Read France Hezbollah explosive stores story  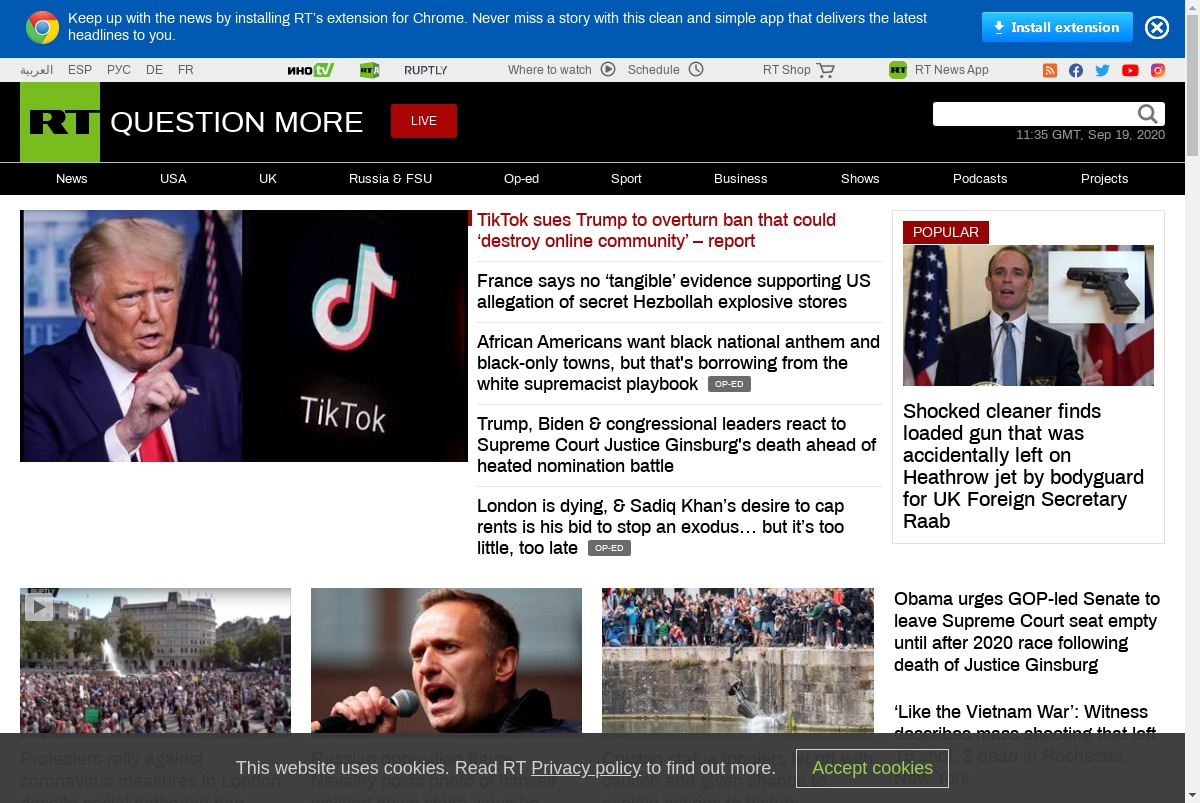(x=674, y=291)
